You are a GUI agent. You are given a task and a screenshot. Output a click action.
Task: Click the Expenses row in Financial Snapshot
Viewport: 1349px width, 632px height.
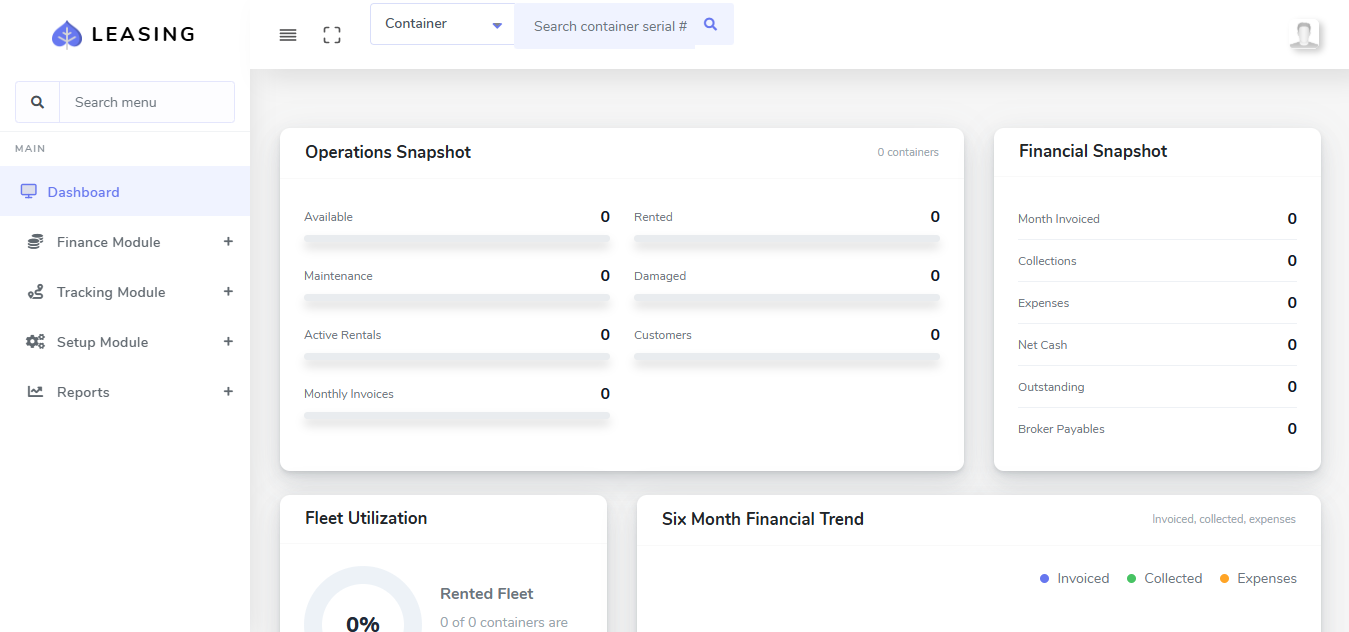[x=1157, y=303]
